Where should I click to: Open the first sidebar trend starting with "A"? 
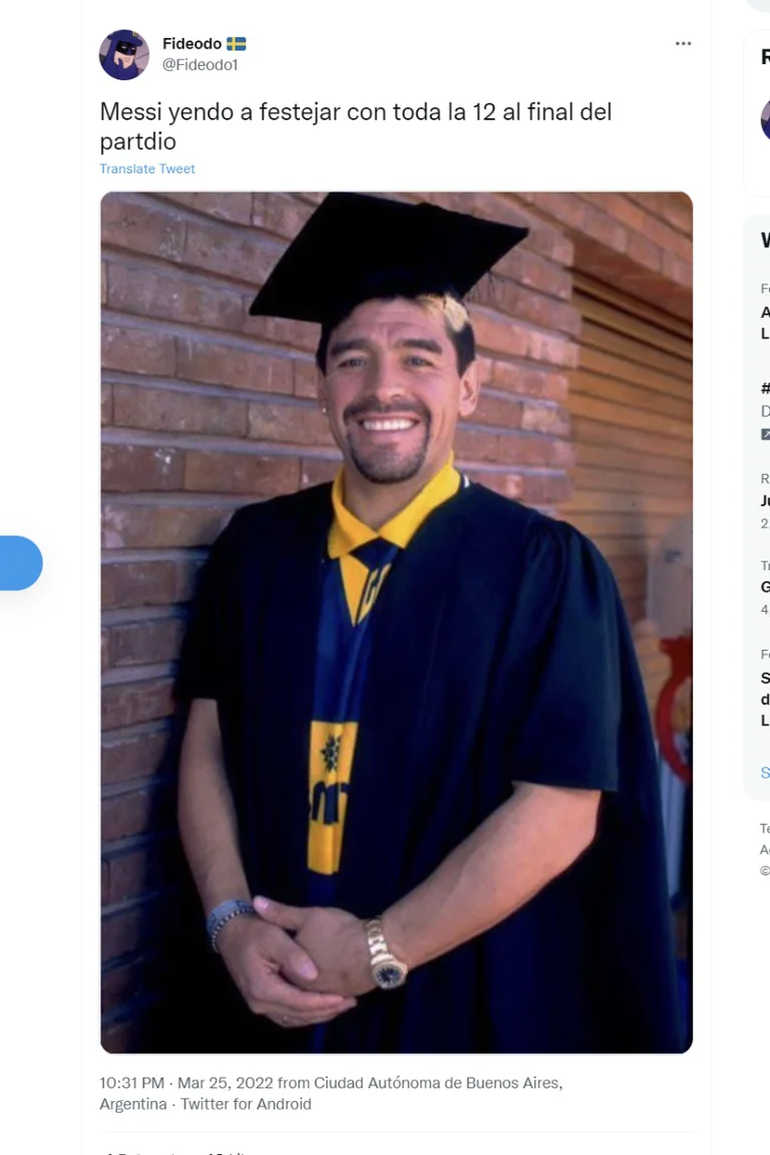765,312
